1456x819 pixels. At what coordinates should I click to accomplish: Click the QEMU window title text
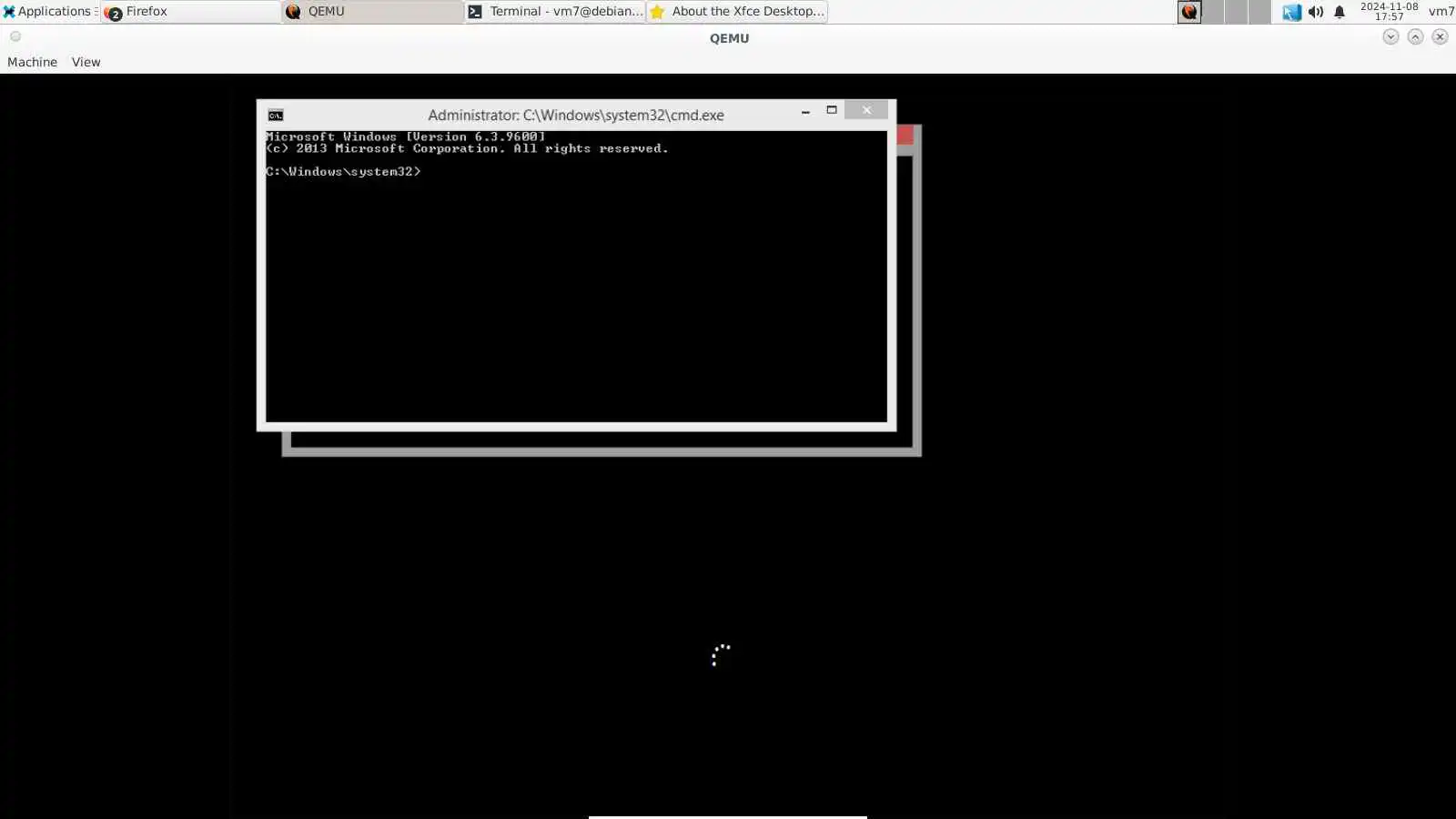[x=729, y=38]
